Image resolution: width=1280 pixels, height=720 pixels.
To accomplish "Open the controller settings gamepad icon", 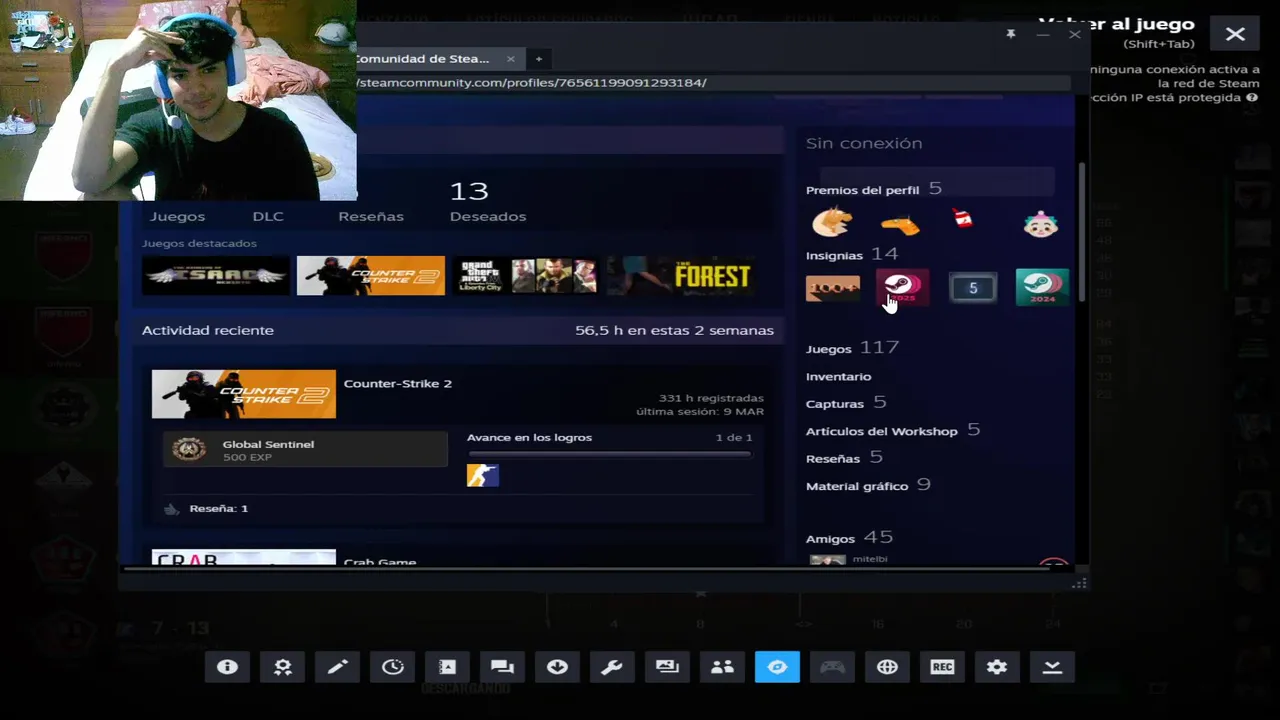I will [832, 667].
